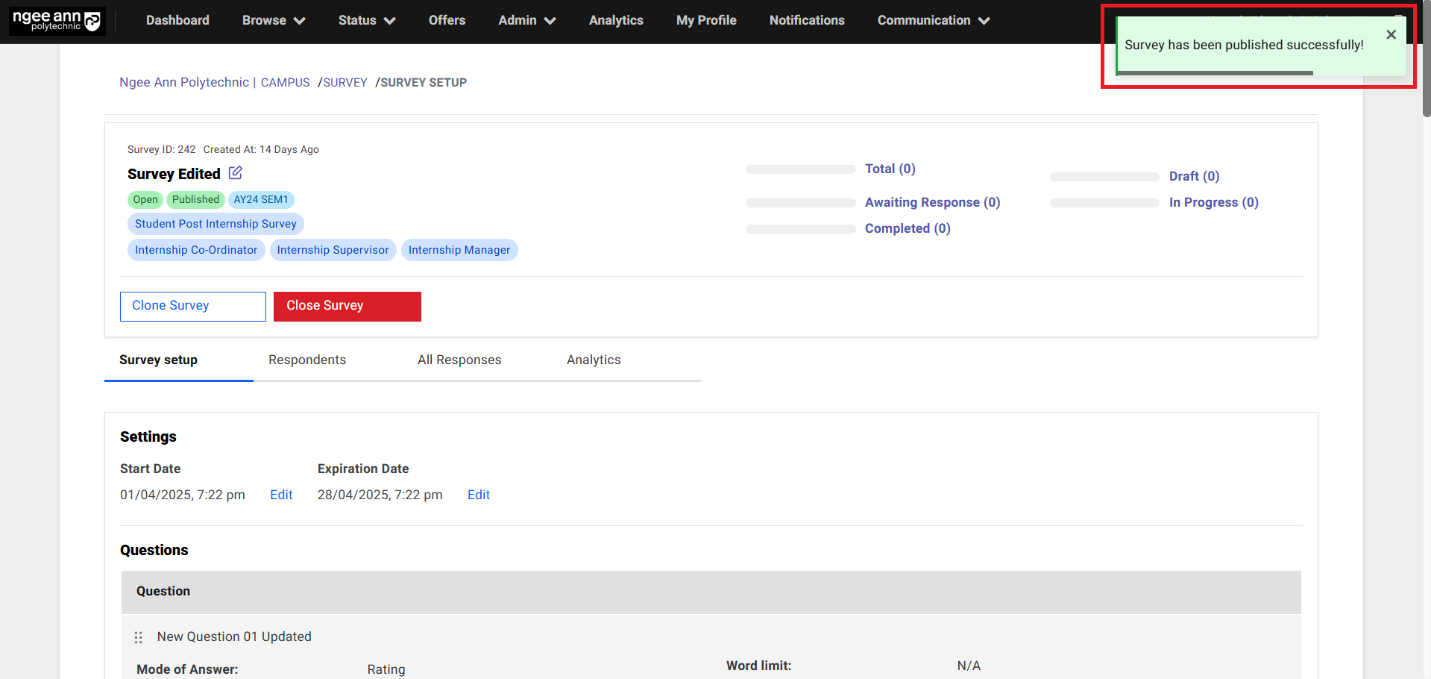1431x679 pixels.
Task: Open the Status dropdown in navbar
Action: tap(366, 20)
